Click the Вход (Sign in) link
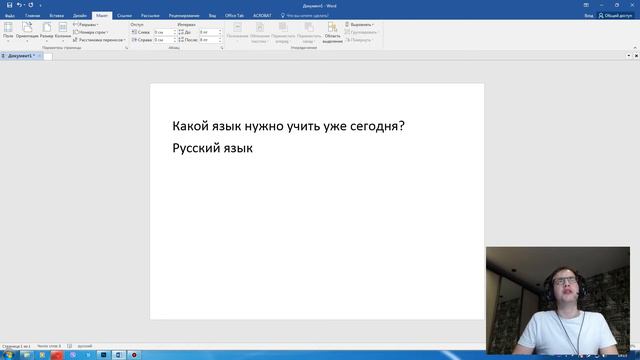640x360 pixels. point(589,16)
